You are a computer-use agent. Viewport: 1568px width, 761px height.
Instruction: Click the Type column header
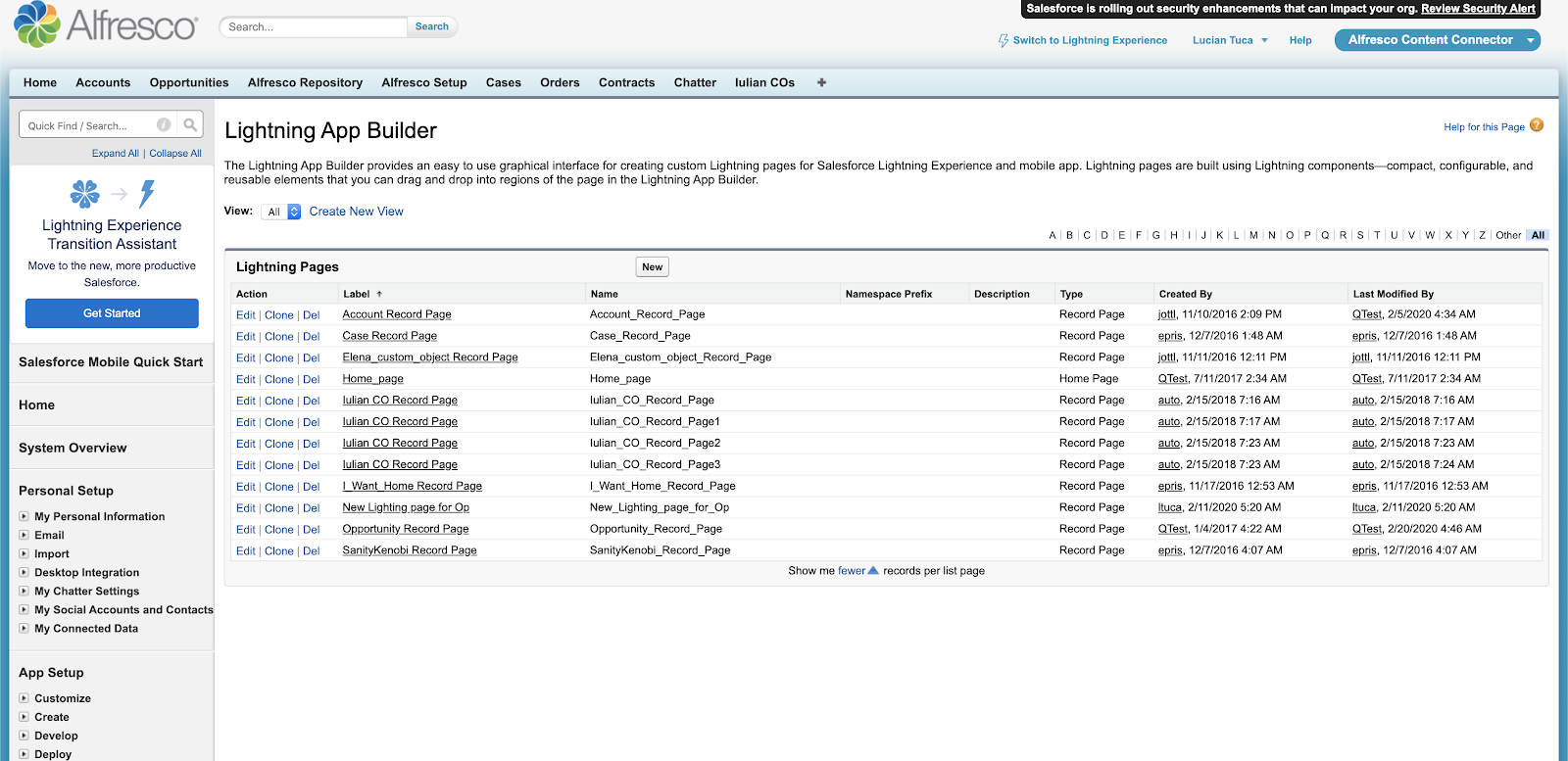tap(1071, 294)
